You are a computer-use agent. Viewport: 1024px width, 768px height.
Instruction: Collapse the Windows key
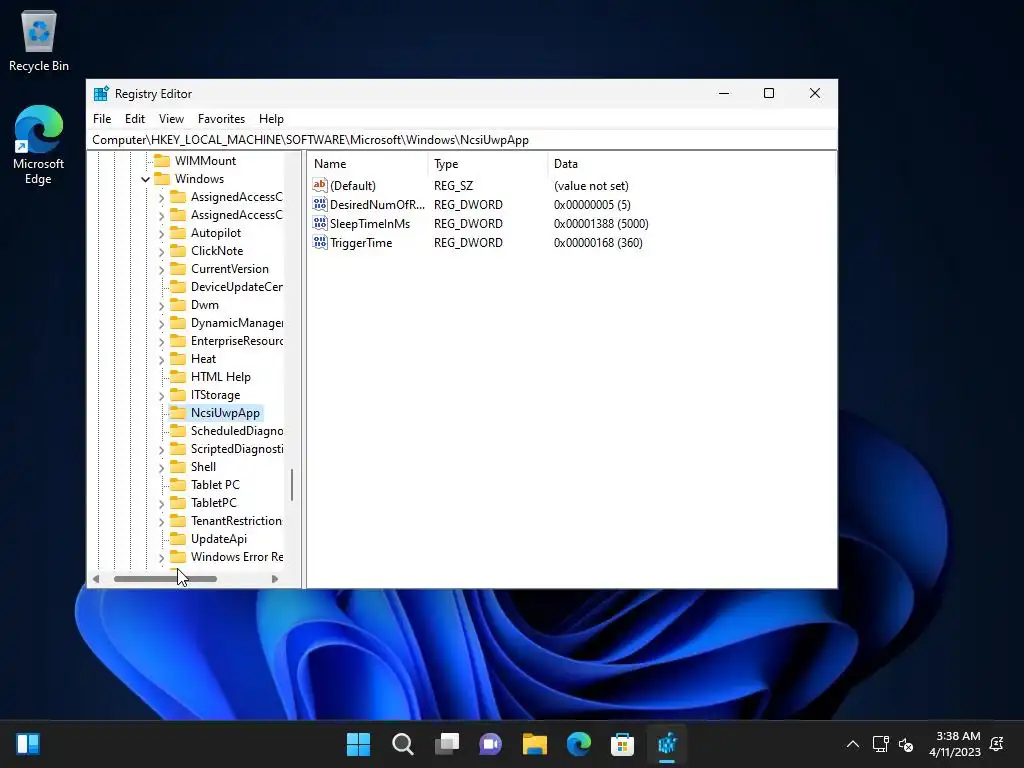click(x=145, y=179)
